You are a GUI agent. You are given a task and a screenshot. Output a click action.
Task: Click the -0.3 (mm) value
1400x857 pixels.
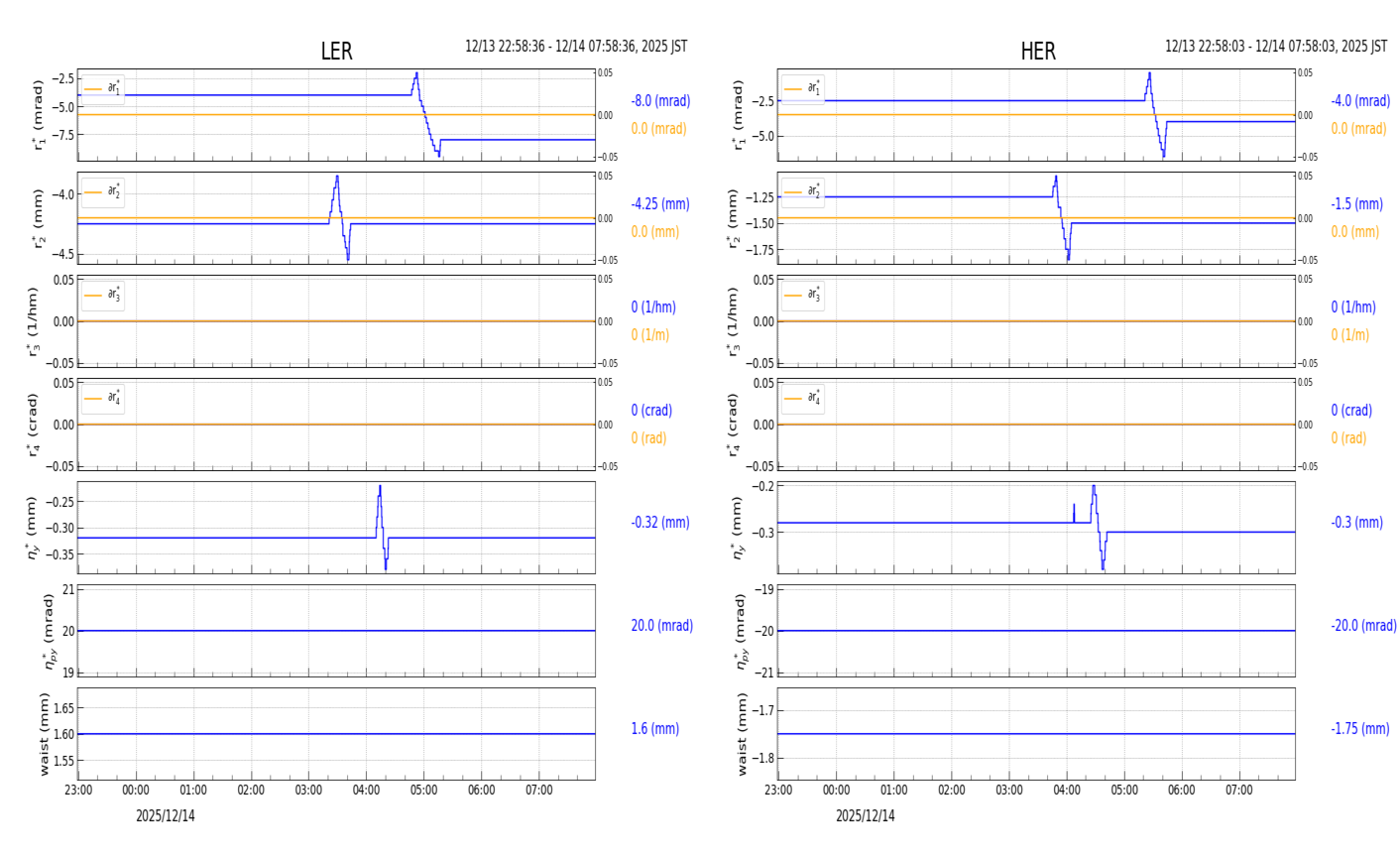click(1357, 523)
